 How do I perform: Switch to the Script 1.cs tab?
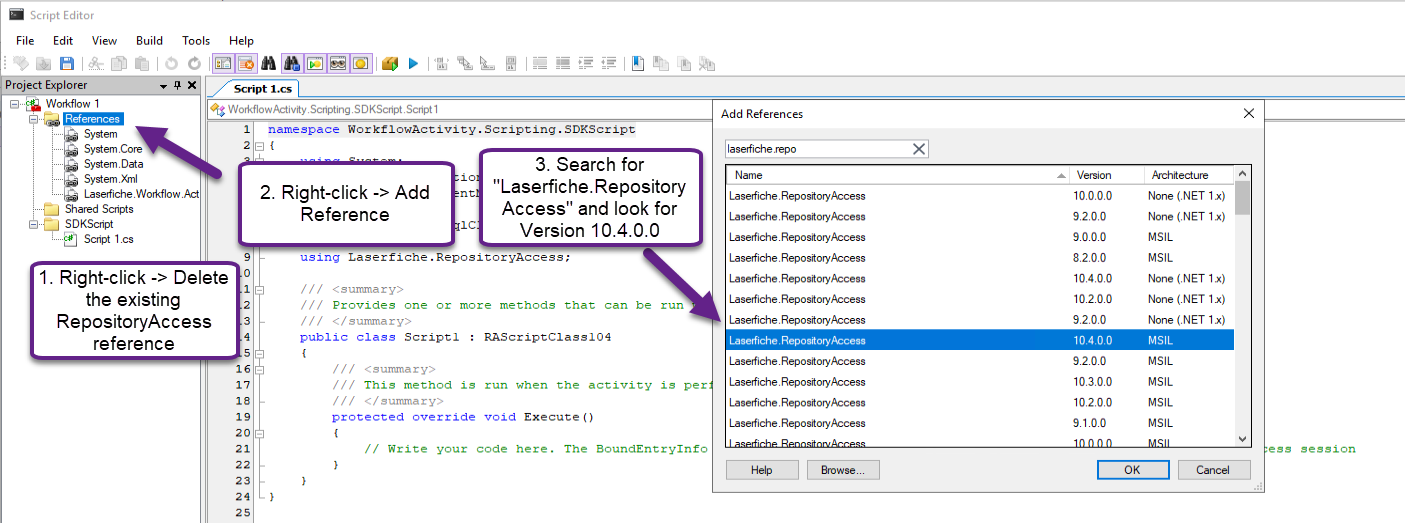click(264, 89)
